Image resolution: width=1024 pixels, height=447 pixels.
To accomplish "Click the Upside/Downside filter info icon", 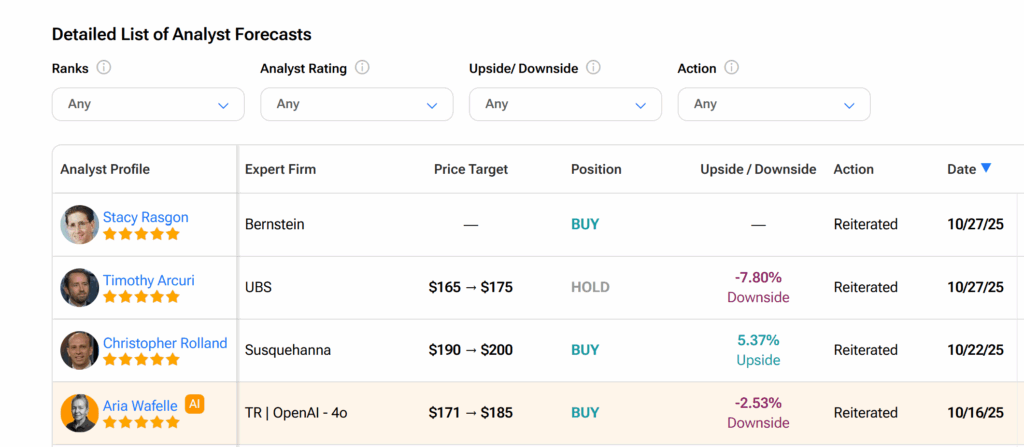I will point(593,68).
